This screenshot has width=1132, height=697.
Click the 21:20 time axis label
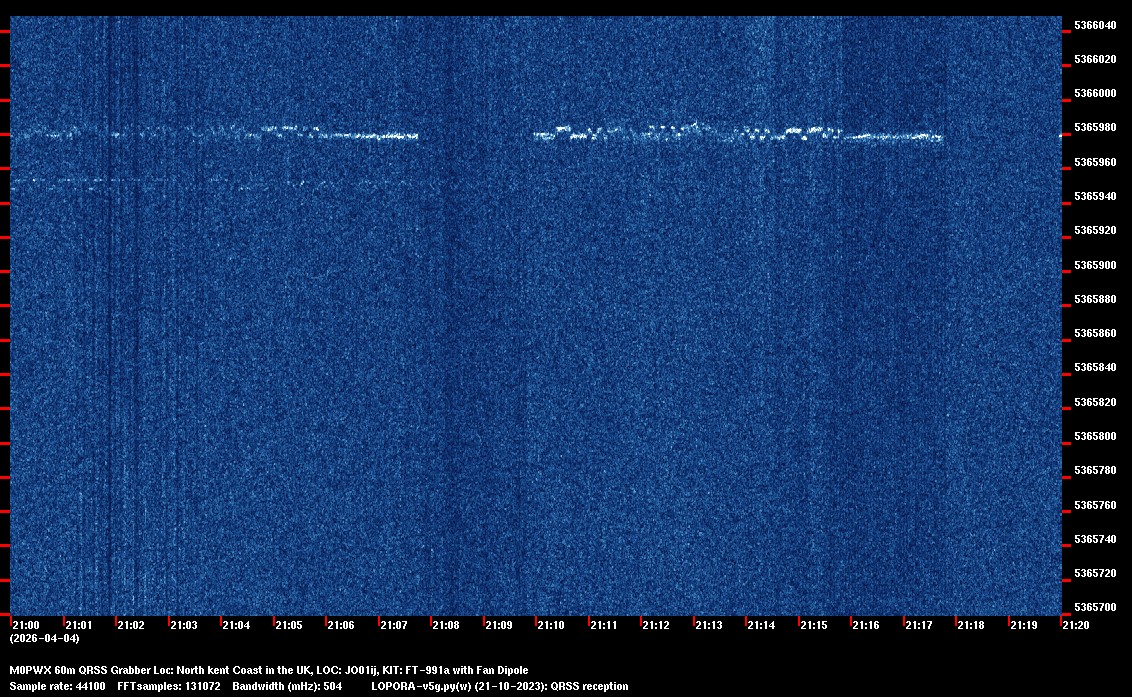(x=1076, y=625)
